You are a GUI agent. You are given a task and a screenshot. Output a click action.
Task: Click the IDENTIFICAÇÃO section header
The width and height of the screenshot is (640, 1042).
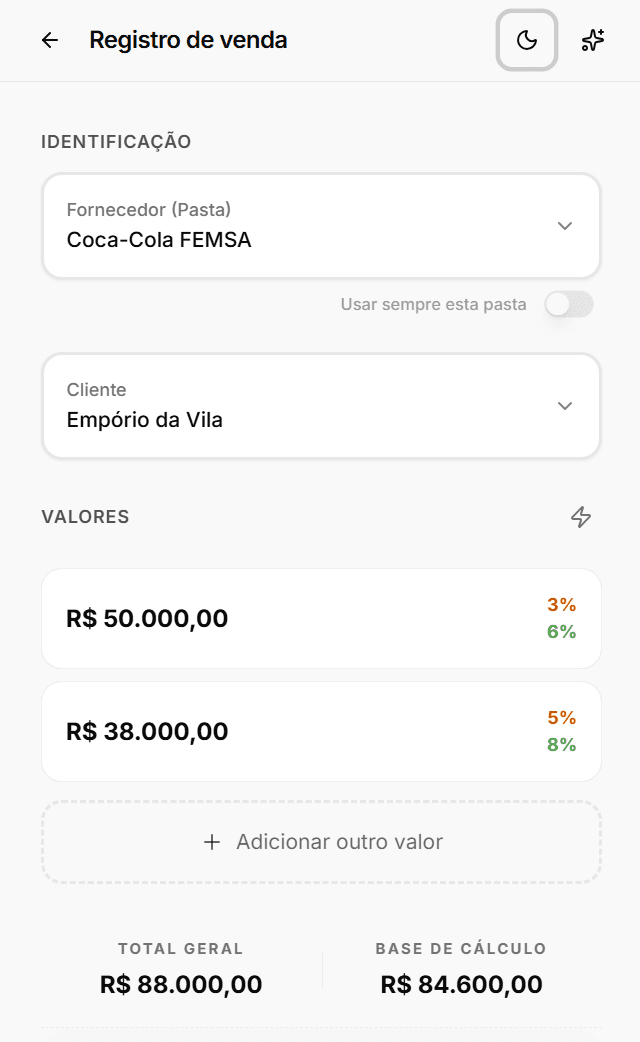tap(117, 142)
